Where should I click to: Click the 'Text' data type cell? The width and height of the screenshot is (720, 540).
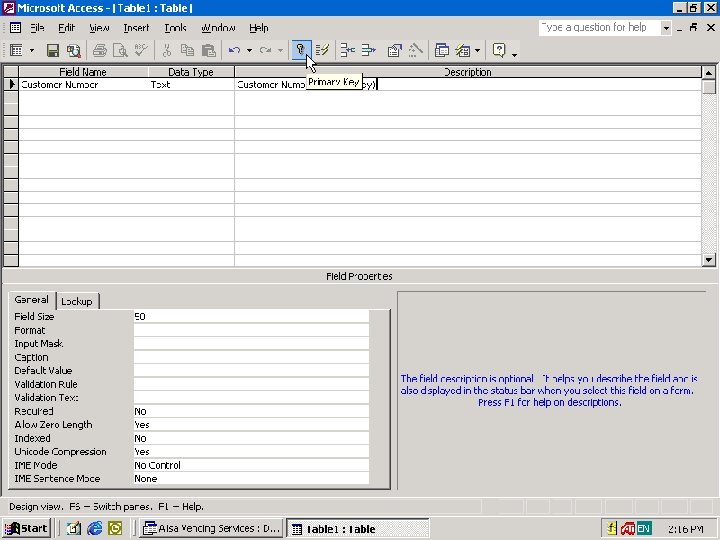tap(191, 84)
